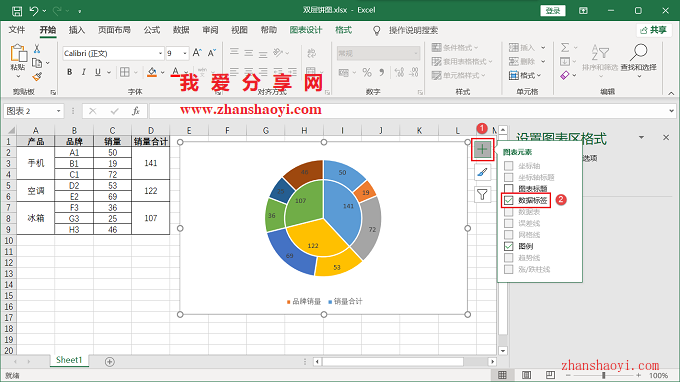Switch to the 页面布局 Page Layout tab

pos(114,30)
